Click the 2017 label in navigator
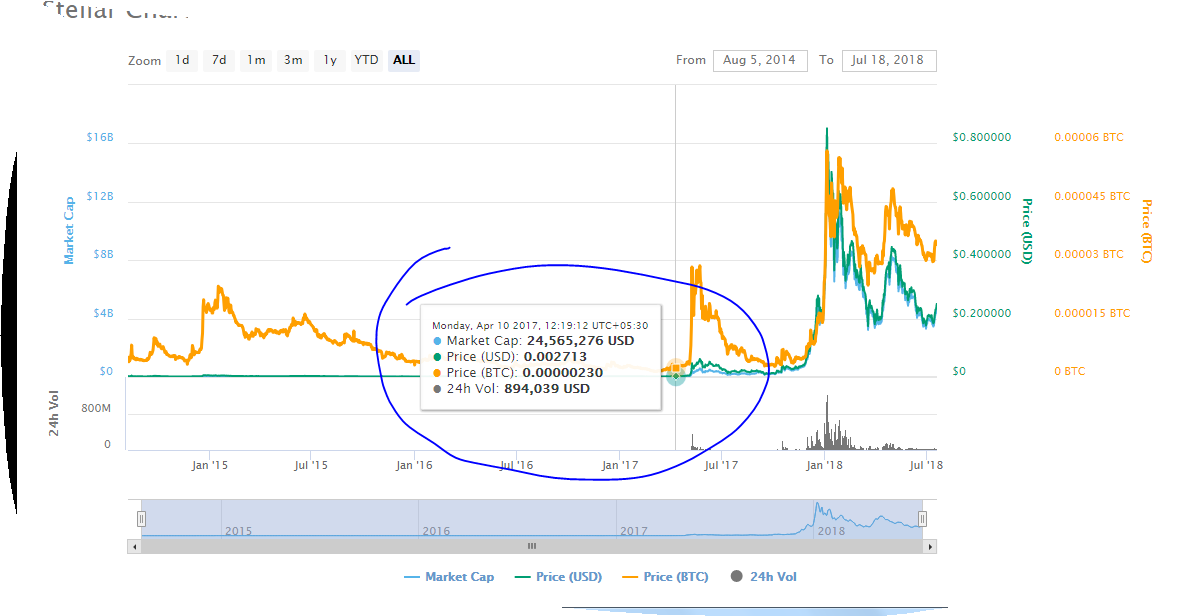The height and width of the screenshot is (616, 1187). click(x=634, y=531)
